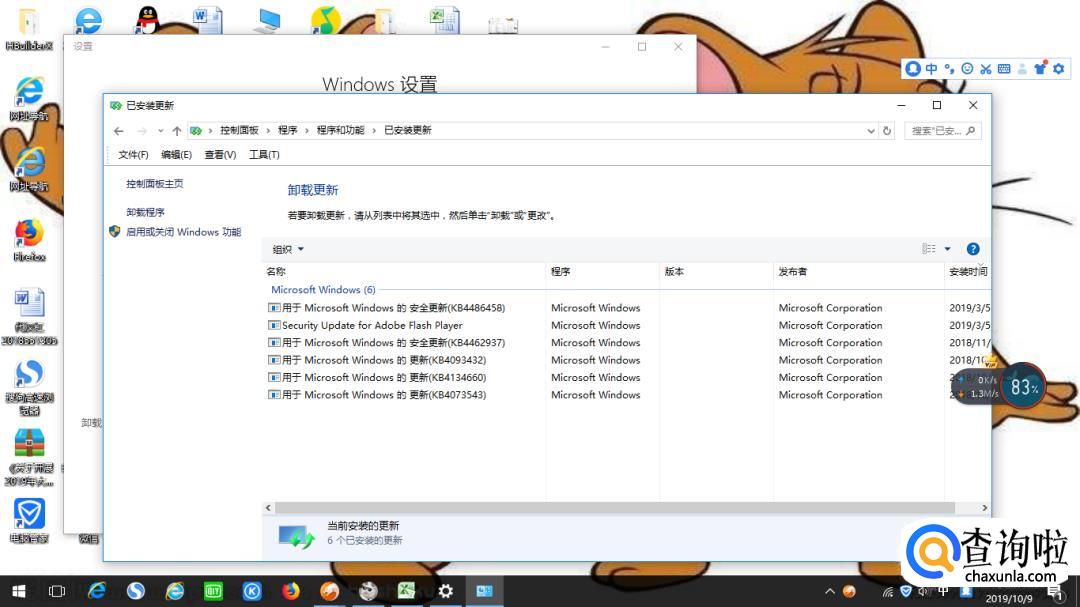Open the Windows Start button
The height and width of the screenshot is (607, 1080).
point(19,591)
